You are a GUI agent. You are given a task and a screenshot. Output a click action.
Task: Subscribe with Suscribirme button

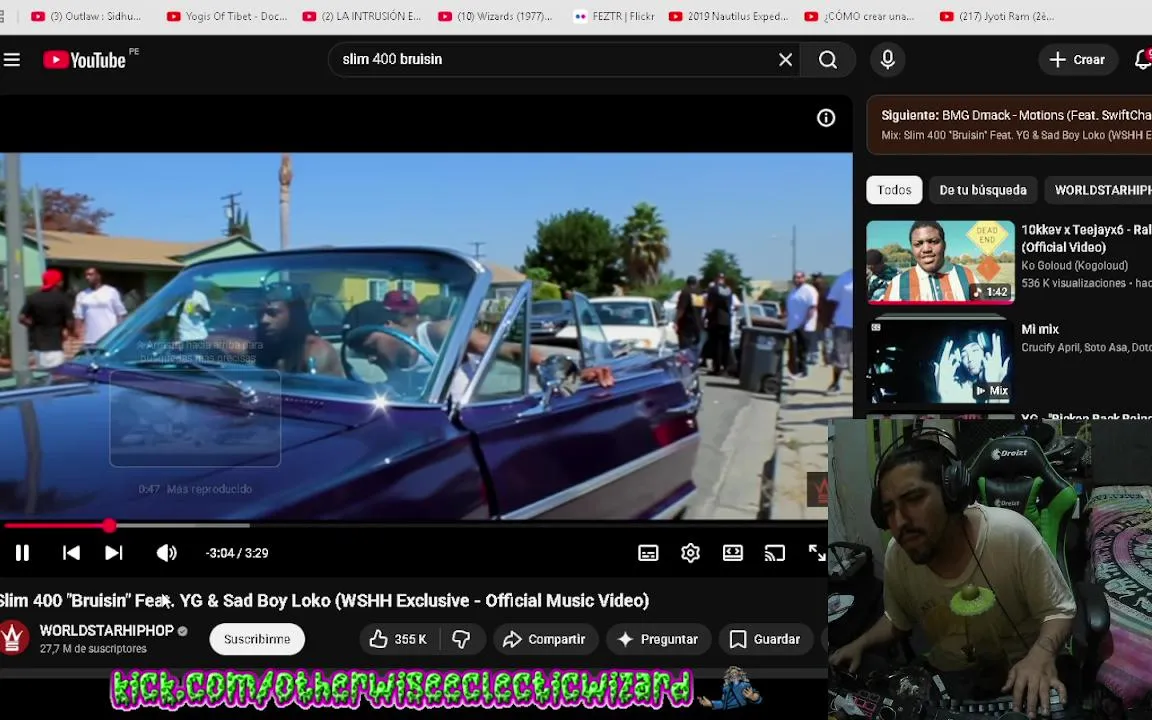[x=257, y=639]
